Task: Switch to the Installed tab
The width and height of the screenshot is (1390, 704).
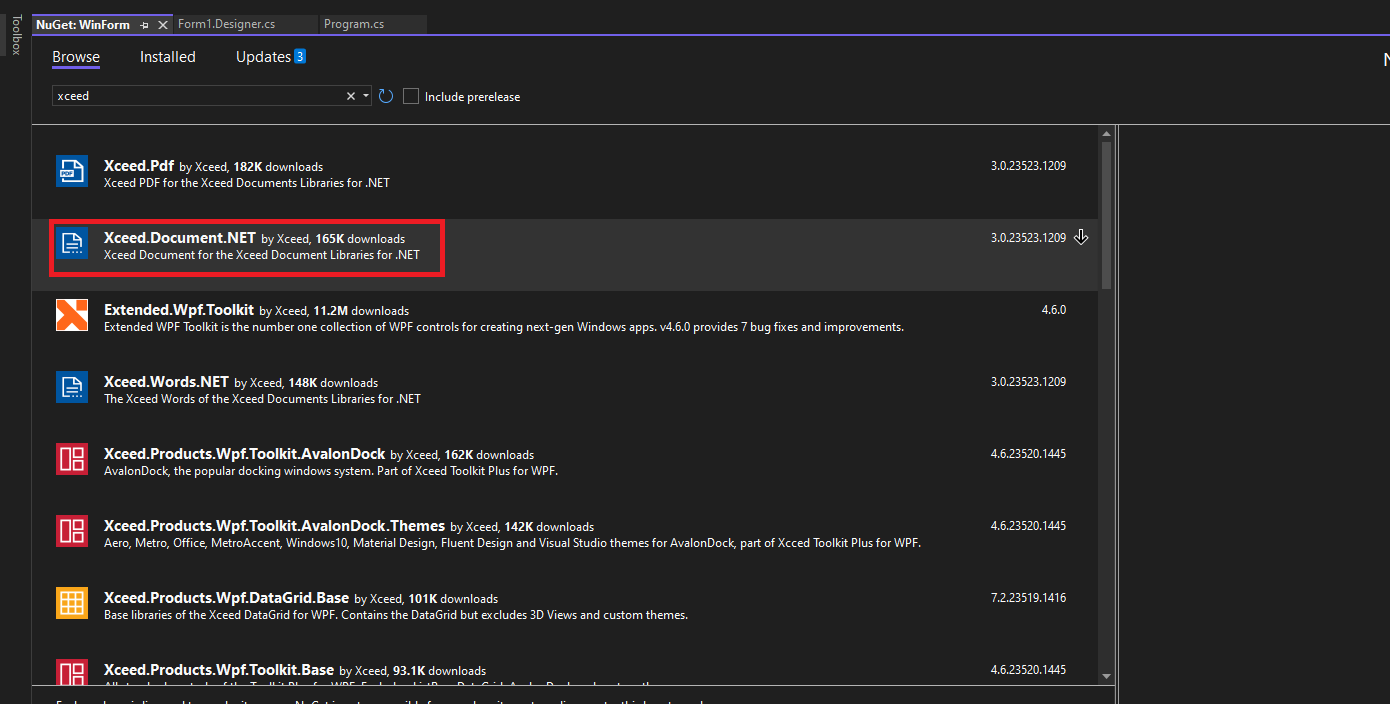Action: coord(167,57)
